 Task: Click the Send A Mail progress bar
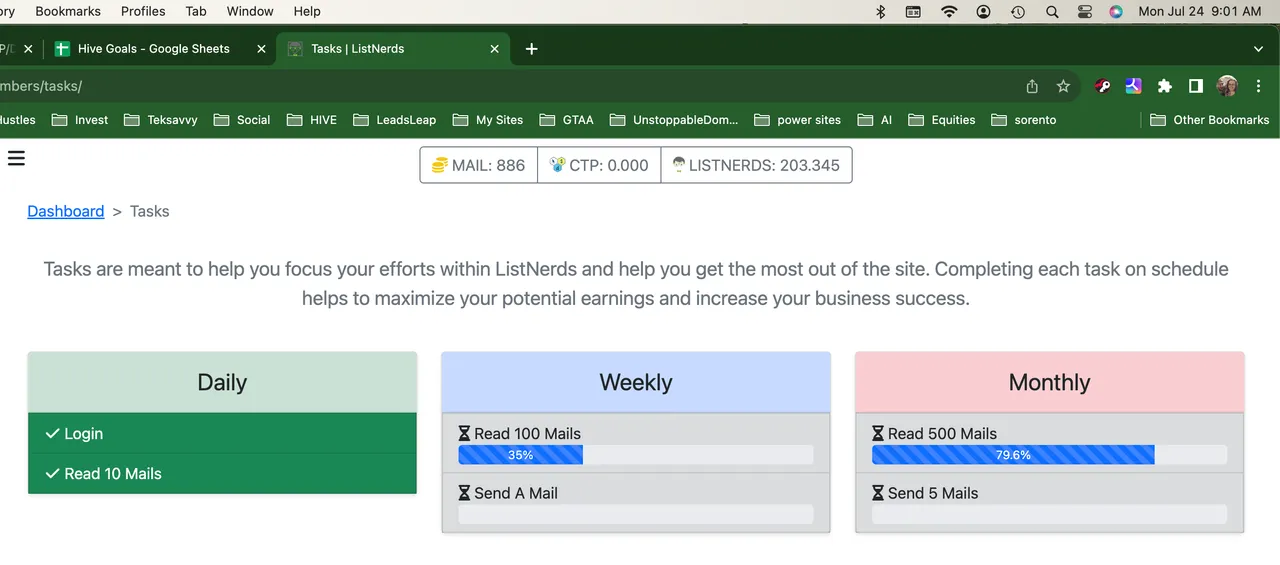[x=636, y=514]
